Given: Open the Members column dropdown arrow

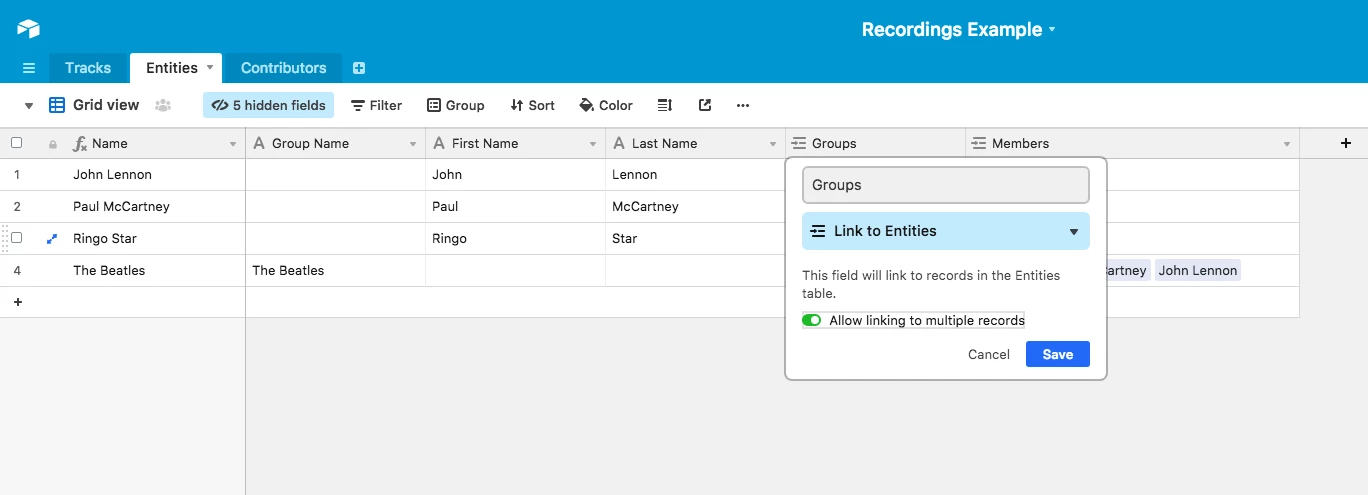Looking at the screenshot, I should [x=1287, y=144].
